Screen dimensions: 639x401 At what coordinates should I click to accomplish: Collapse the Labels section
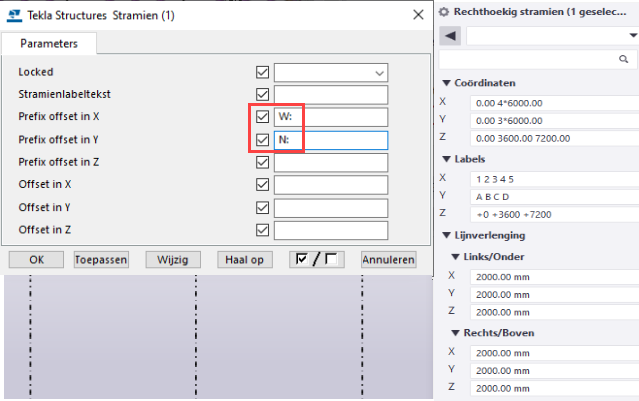447,159
